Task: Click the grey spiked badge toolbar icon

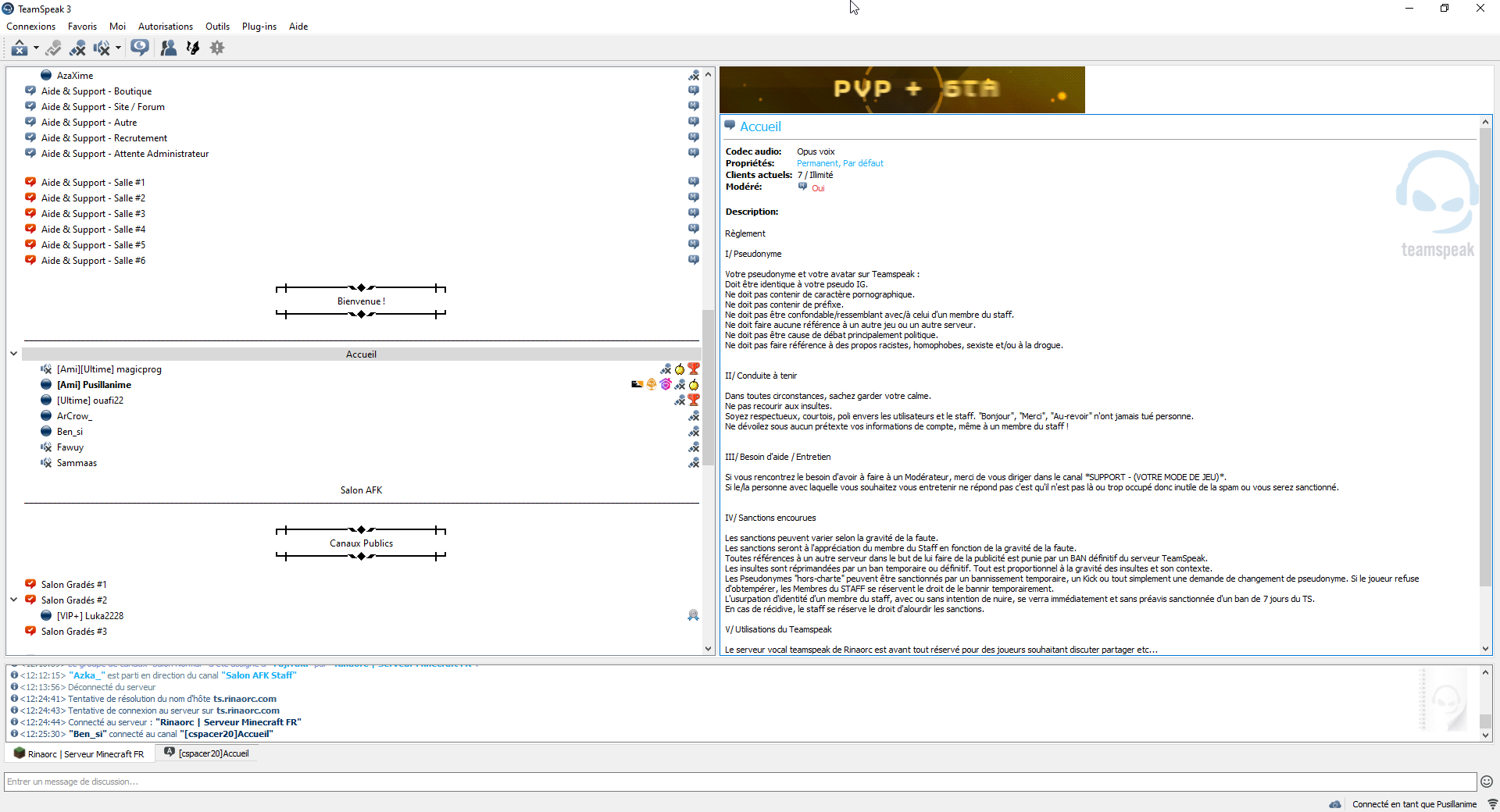Action: pyautogui.click(x=217, y=48)
